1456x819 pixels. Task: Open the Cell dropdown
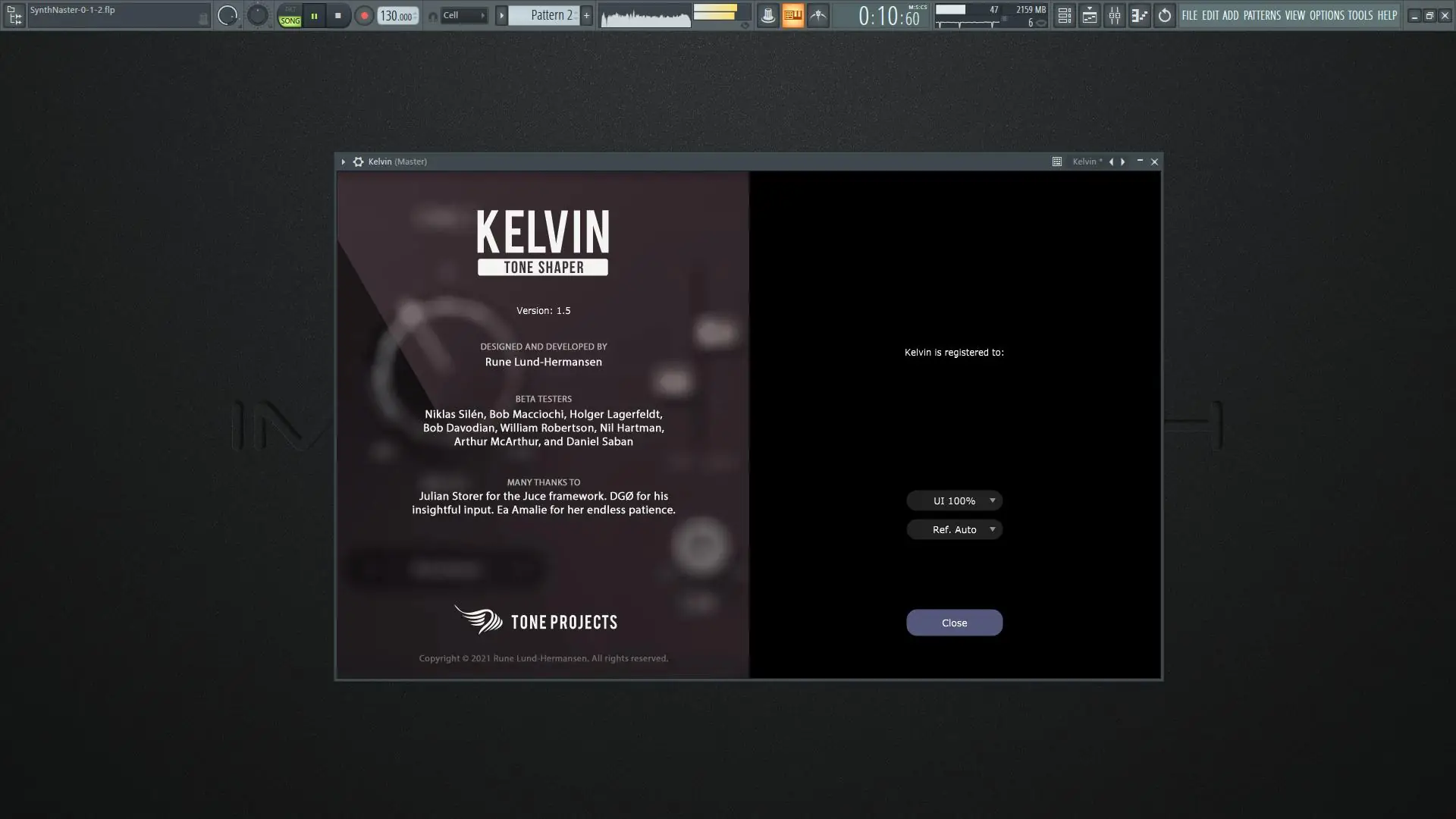[463, 15]
